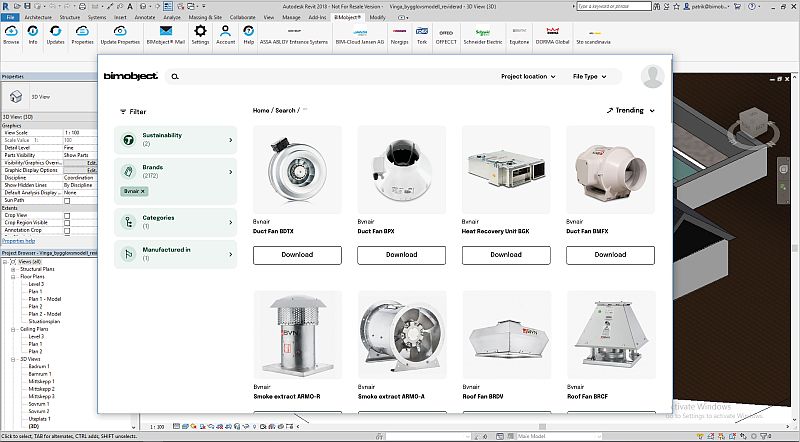The height and width of the screenshot is (442, 800).
Task: Collapse the Floor Plans tree node
Action: tap(13, 277)
